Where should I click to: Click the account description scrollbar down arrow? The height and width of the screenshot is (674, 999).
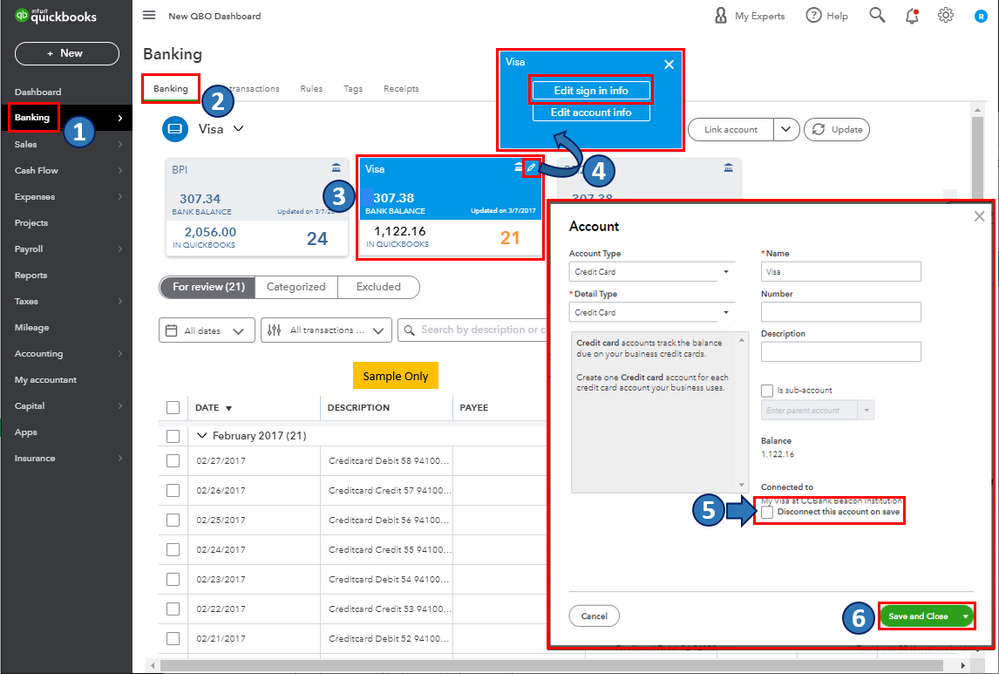point(742,485)
